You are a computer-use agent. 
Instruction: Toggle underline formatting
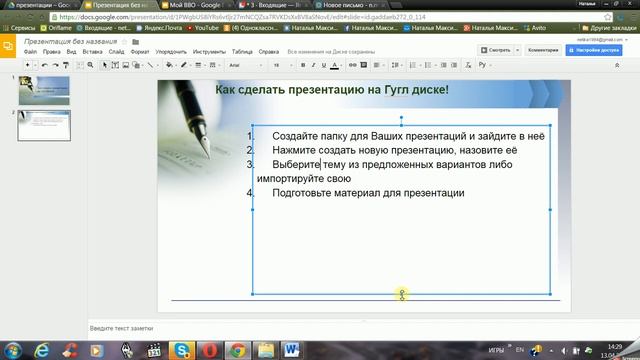tap(324, 65)
